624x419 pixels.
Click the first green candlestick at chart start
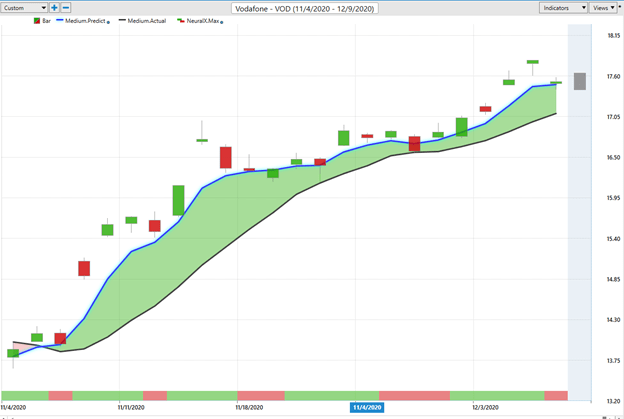coord(13,353)
